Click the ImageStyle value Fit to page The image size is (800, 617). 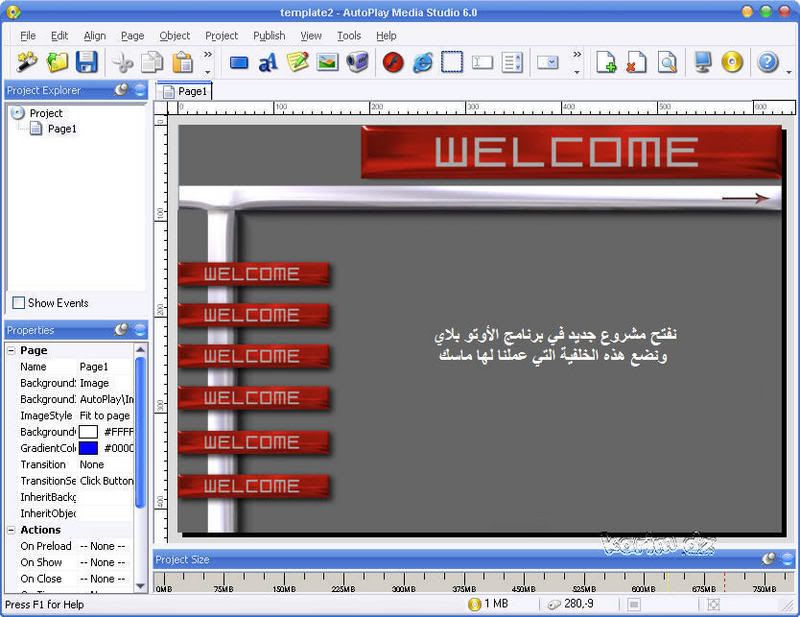click(x=106, y=416)
